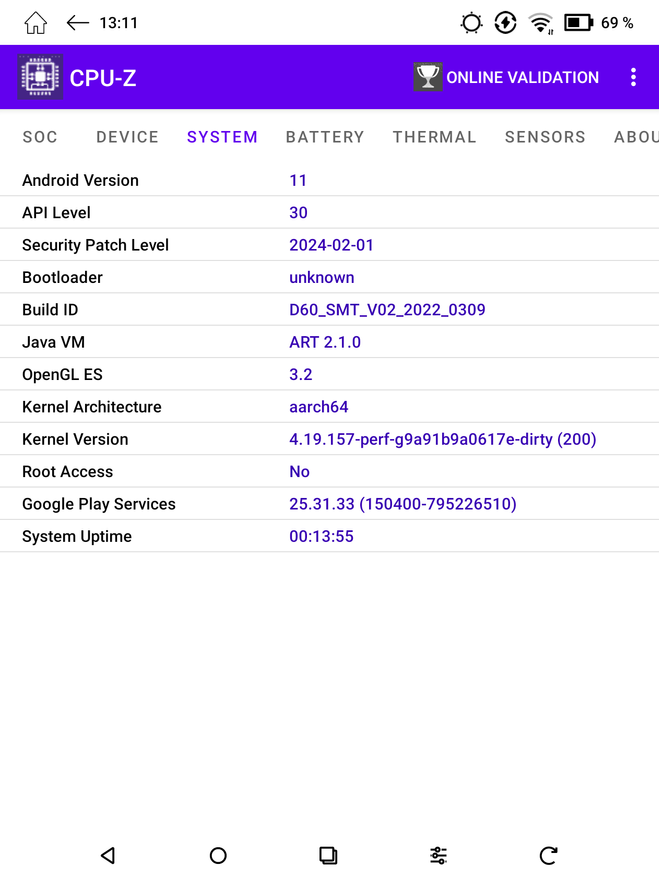Select 4.19.157-perf kernel version value
This screenshot has width=659, height=877.
click(443, 439)
